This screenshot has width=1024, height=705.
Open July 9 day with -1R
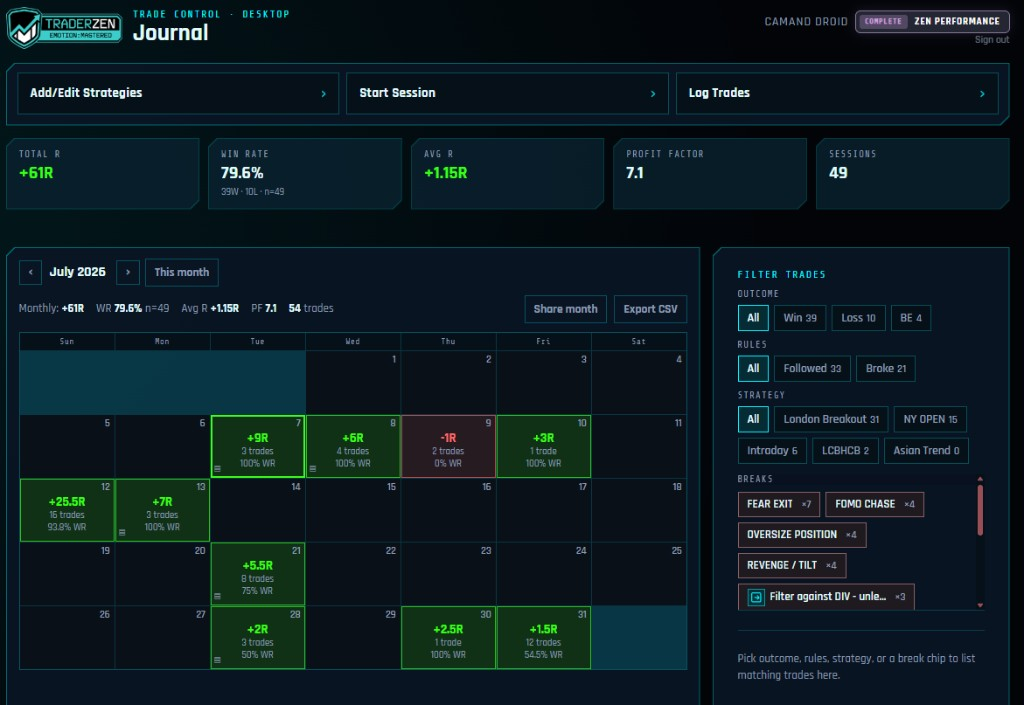pos(449,446)
